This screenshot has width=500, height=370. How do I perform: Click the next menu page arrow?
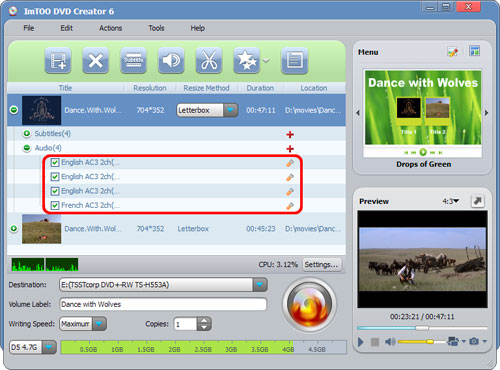(486, 113)
